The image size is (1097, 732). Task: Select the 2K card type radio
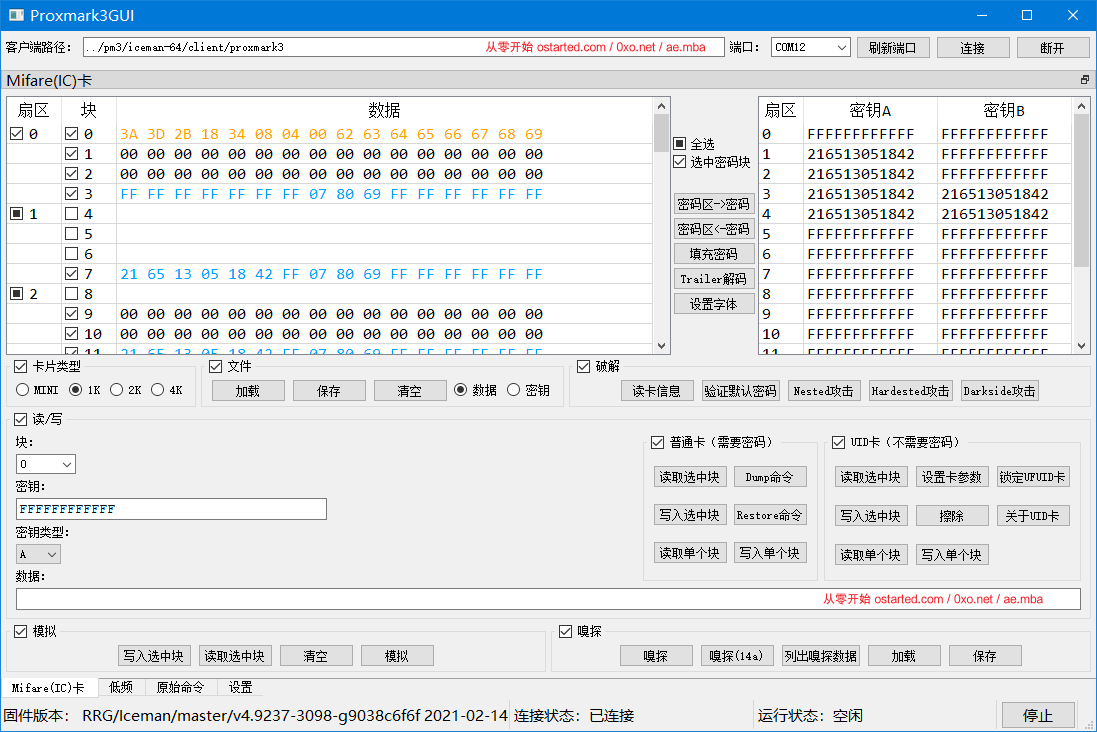(117, 390)
